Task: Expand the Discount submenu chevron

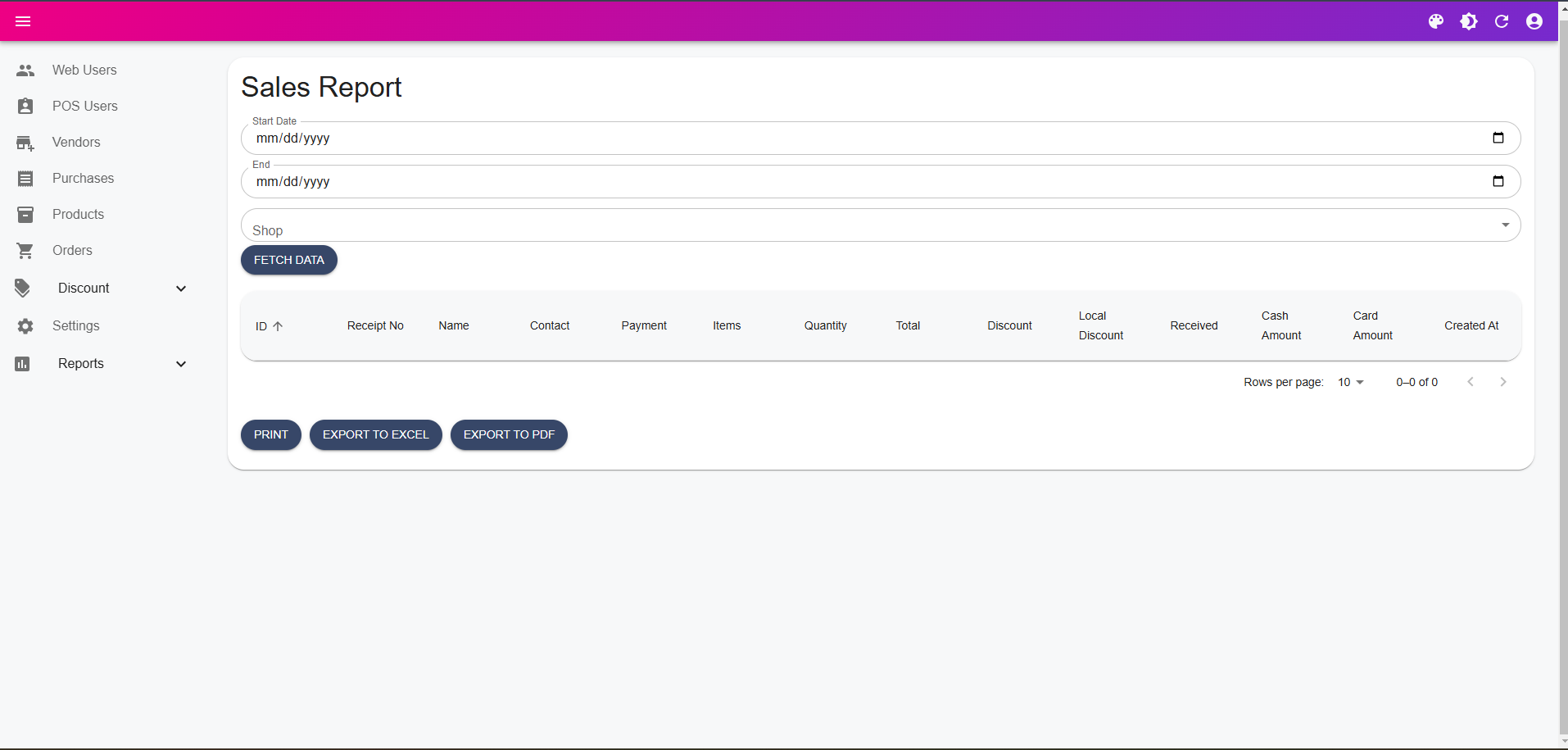Action: click(181, 289)
